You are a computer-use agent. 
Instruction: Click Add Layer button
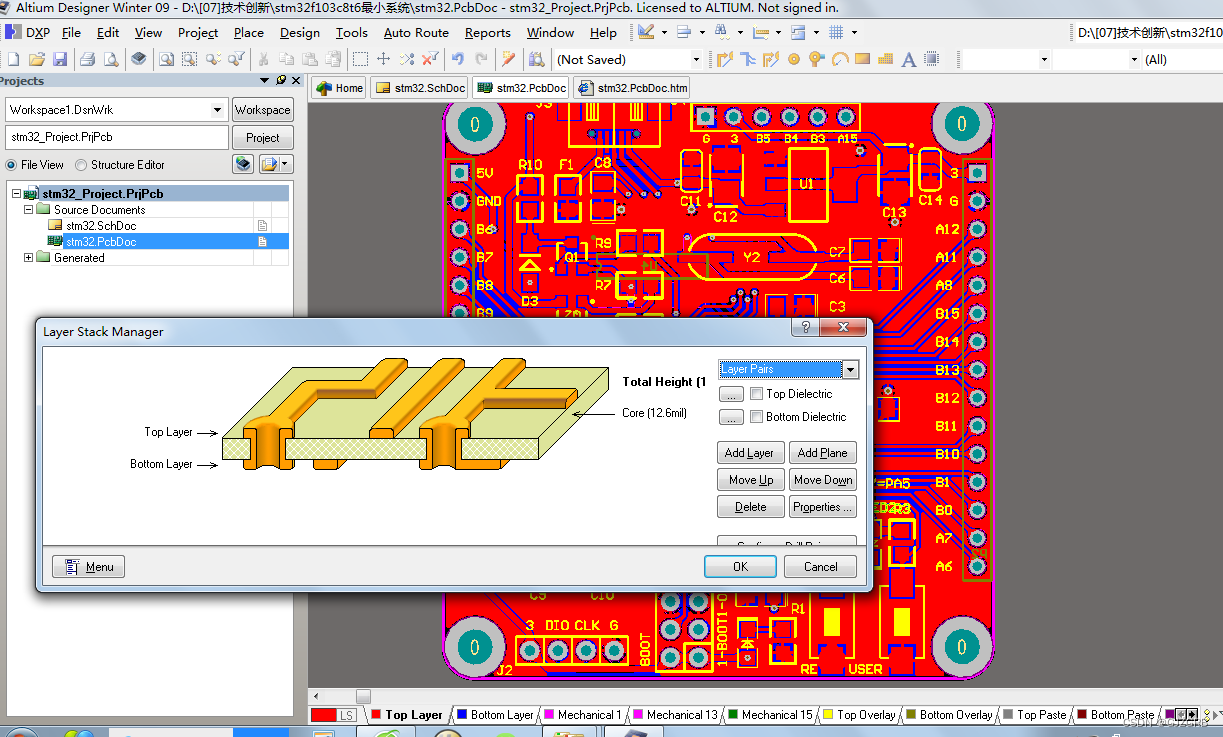(751, 453)
